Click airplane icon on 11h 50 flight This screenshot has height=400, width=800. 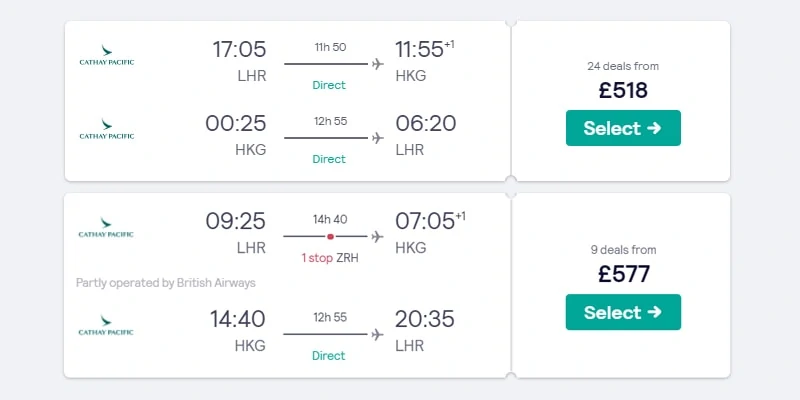[x=378, y=64]
